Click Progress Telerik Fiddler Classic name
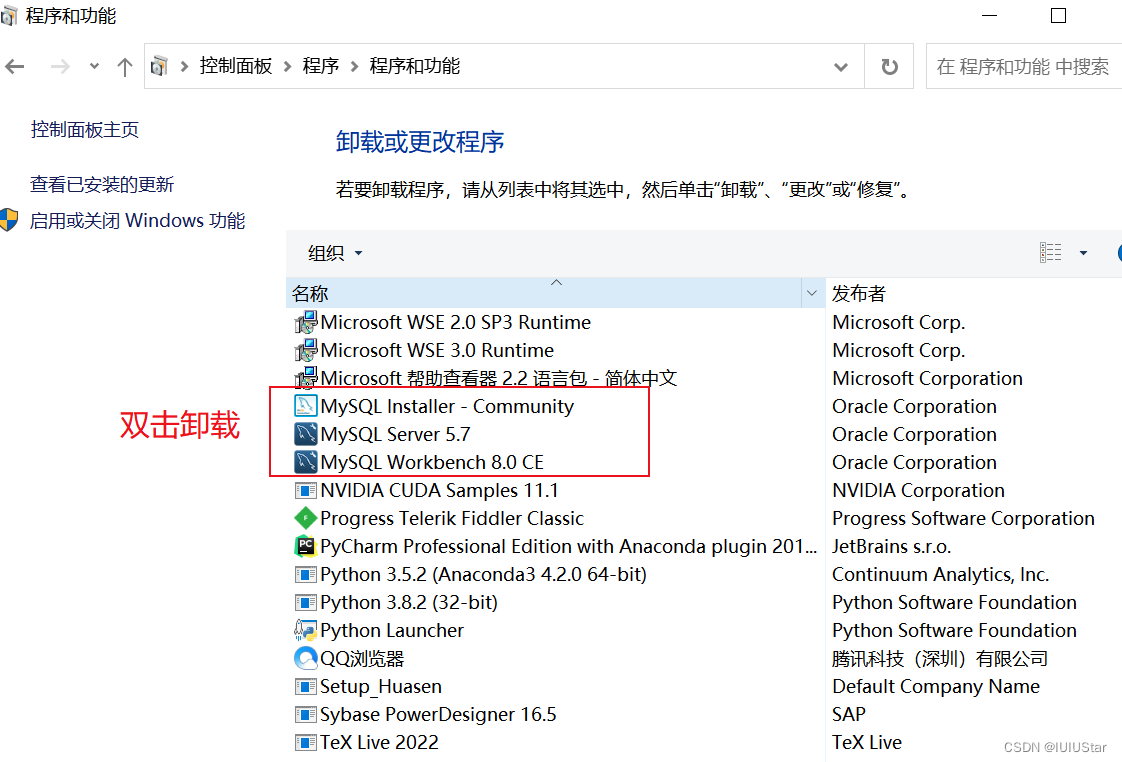 452,518
